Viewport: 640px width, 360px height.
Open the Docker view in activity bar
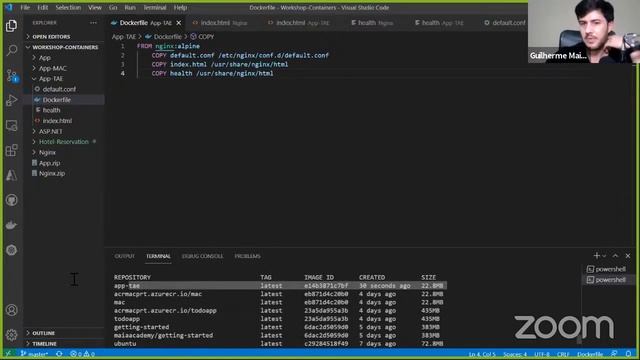(11, 225)
